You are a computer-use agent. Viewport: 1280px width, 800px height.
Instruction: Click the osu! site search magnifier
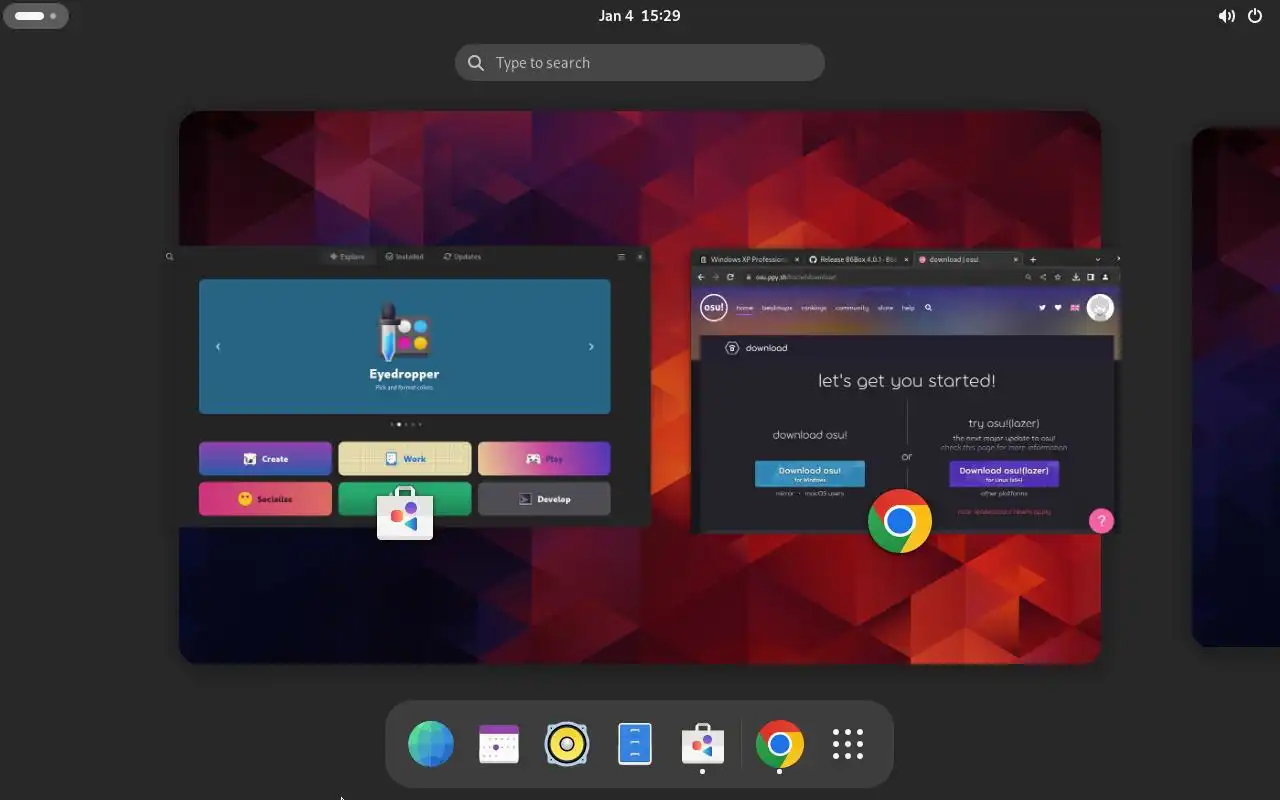[928, 308]
